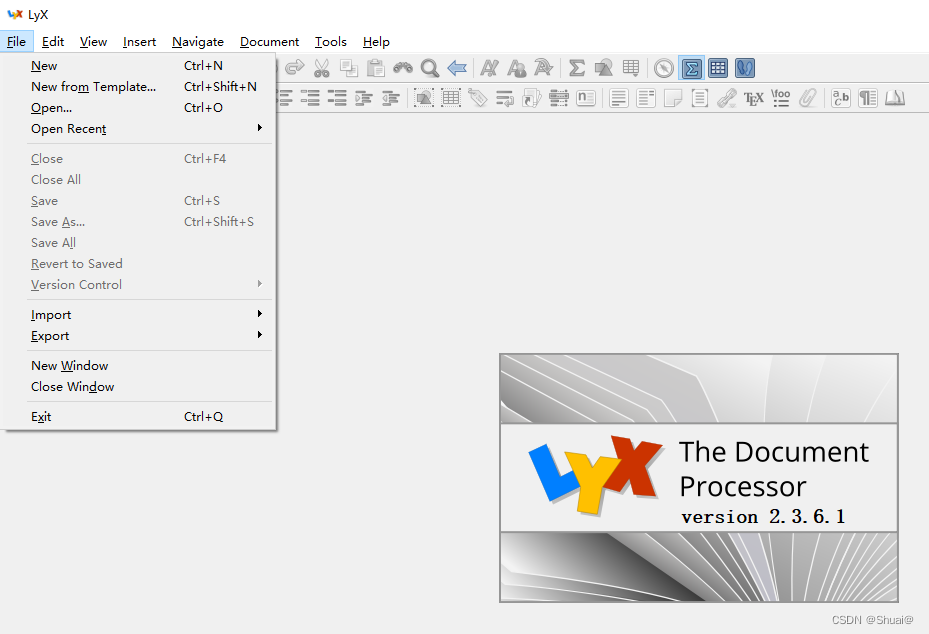
Task: Toggle the Outline compass icon
Action: point(664,68)
